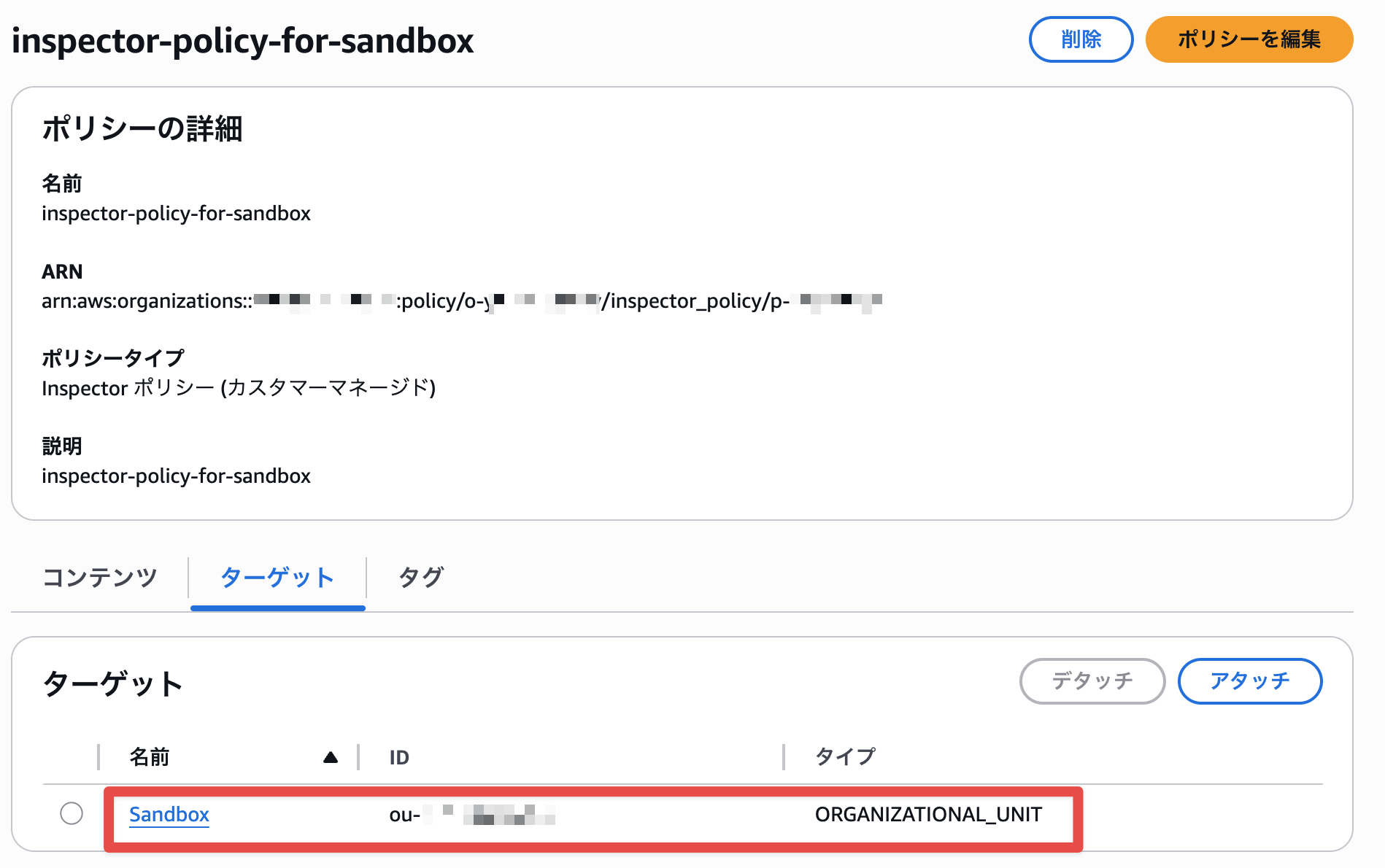Click the policy ARN value text
Screen dimensions: 1385x868
click(x=461, y=301)
